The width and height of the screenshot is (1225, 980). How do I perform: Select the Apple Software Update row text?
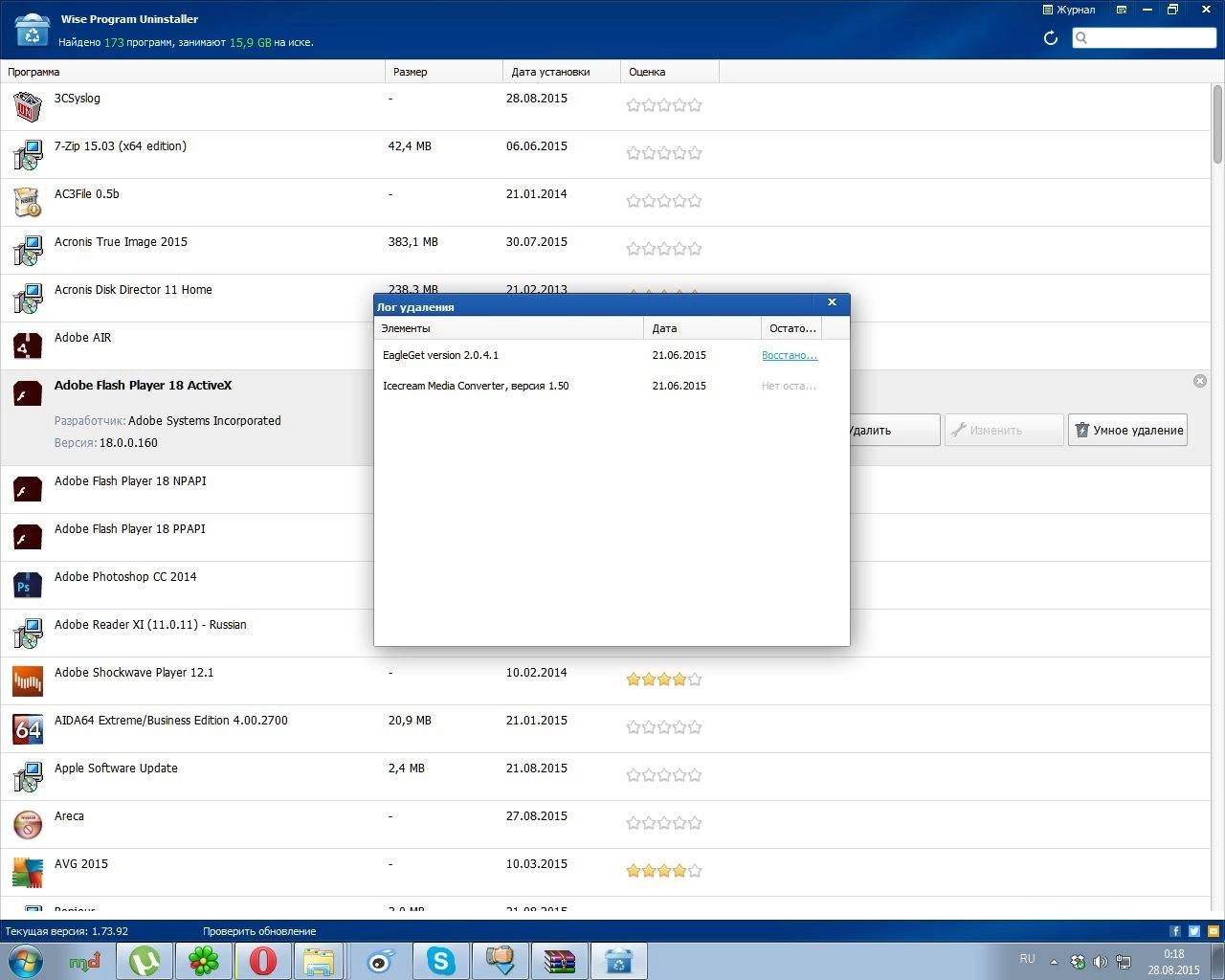pyautogui.click(x=116, y=768)
